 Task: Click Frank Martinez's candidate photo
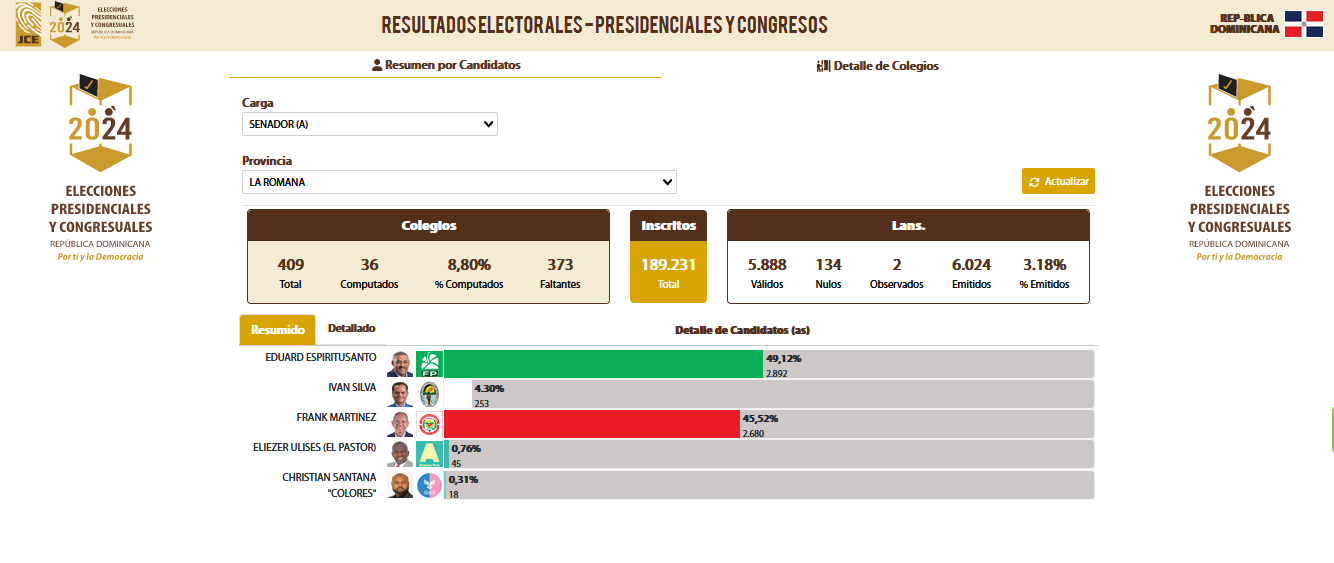pyautogui.click(x=400, y=424)
